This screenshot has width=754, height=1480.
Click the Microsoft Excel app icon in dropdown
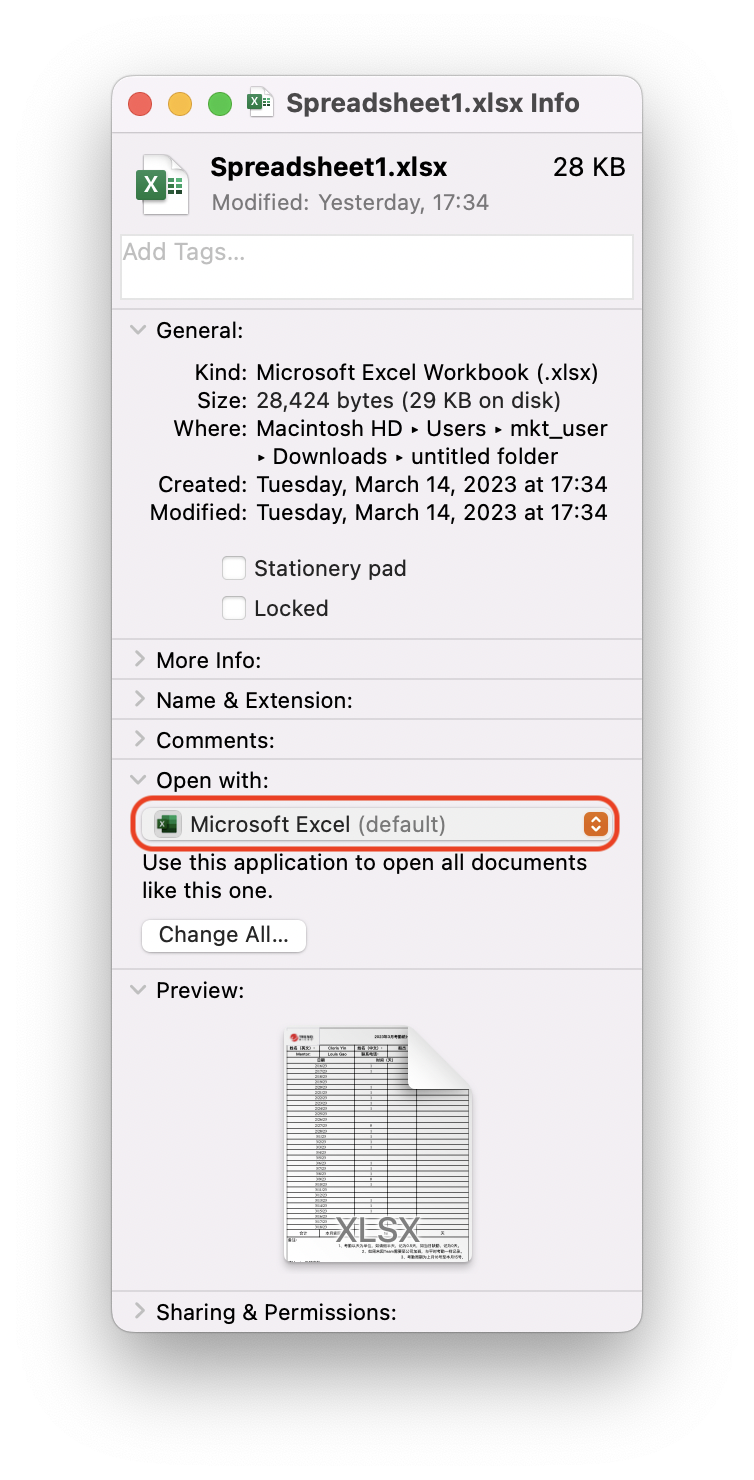click(x=168, y=824)
